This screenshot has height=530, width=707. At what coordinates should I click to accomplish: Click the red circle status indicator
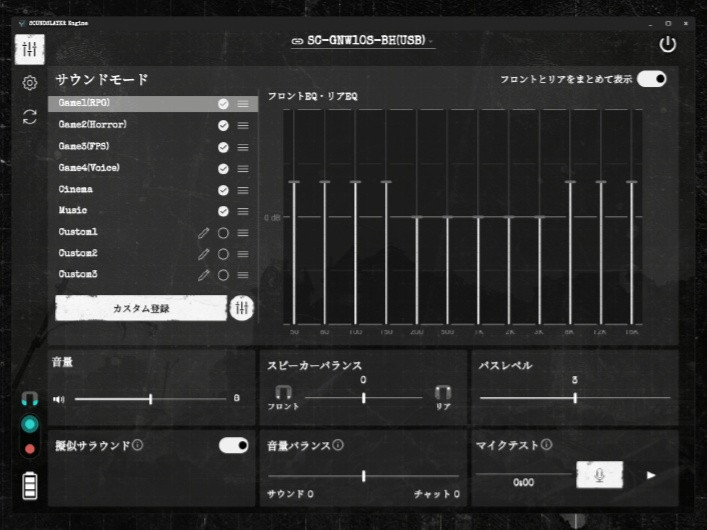pos(30,449)
